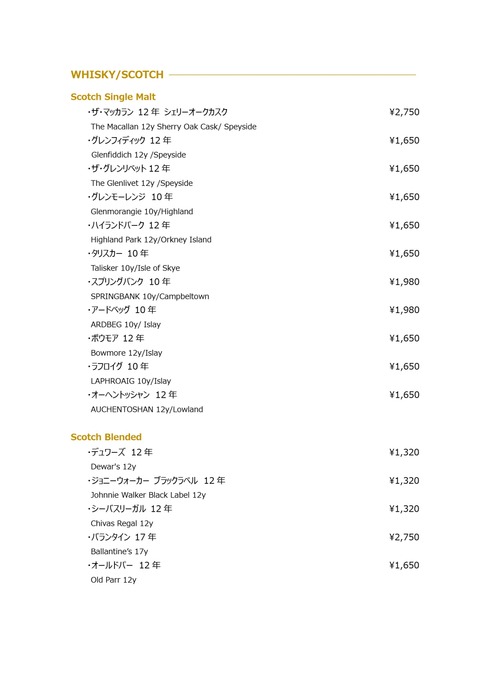Click Chivas Regal 12y text
Image resolution: width=495 pixels, height=700 pixels.
click(x=122, y=523)
